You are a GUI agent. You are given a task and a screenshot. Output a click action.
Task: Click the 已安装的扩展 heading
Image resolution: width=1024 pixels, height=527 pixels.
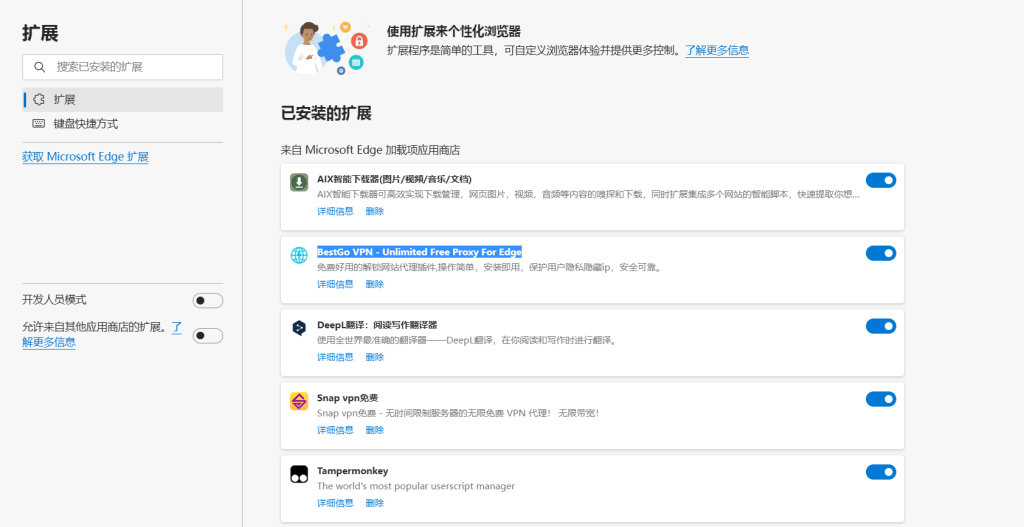point(326,114)
